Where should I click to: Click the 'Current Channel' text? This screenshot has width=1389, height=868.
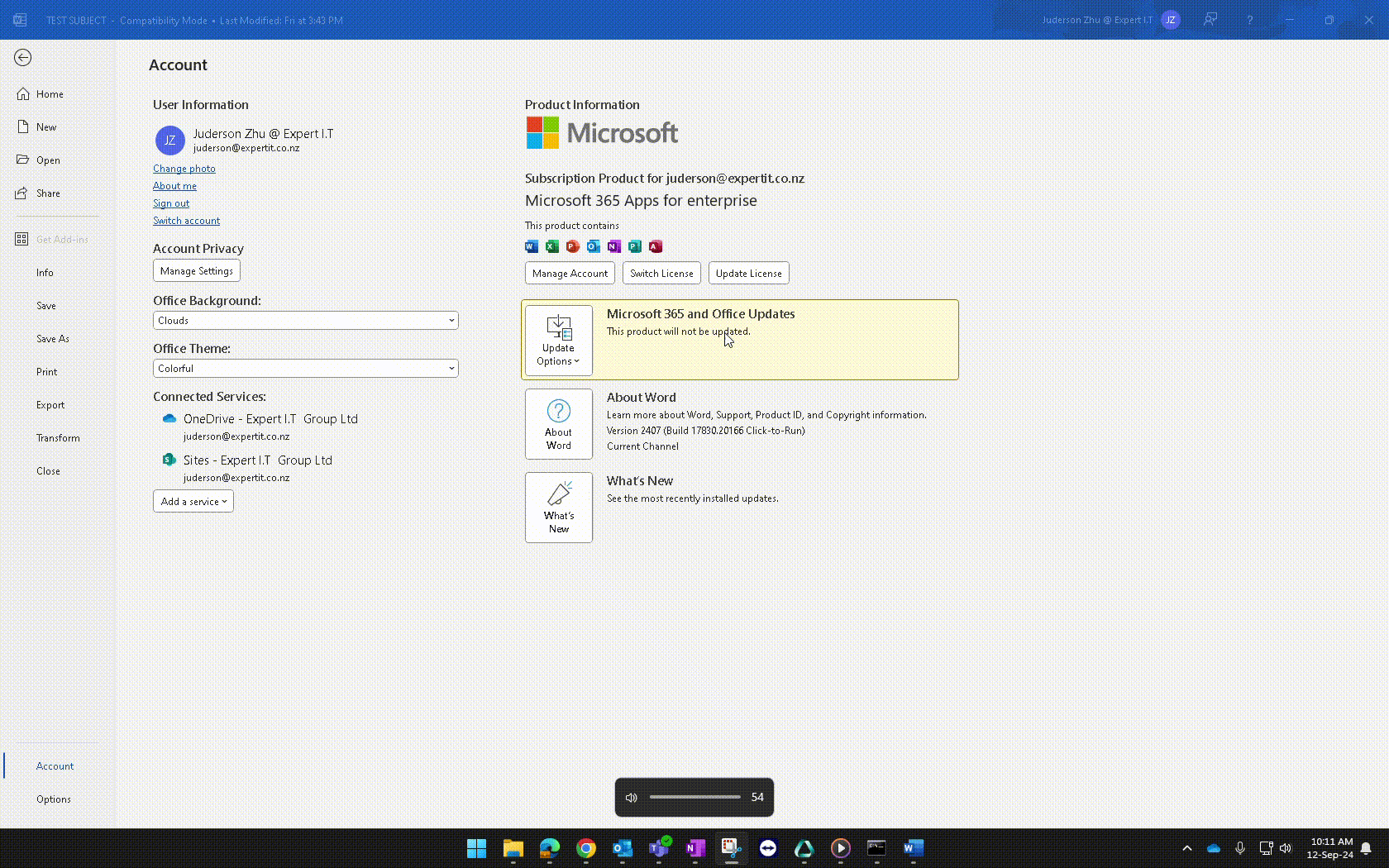(x=643, y=446)
